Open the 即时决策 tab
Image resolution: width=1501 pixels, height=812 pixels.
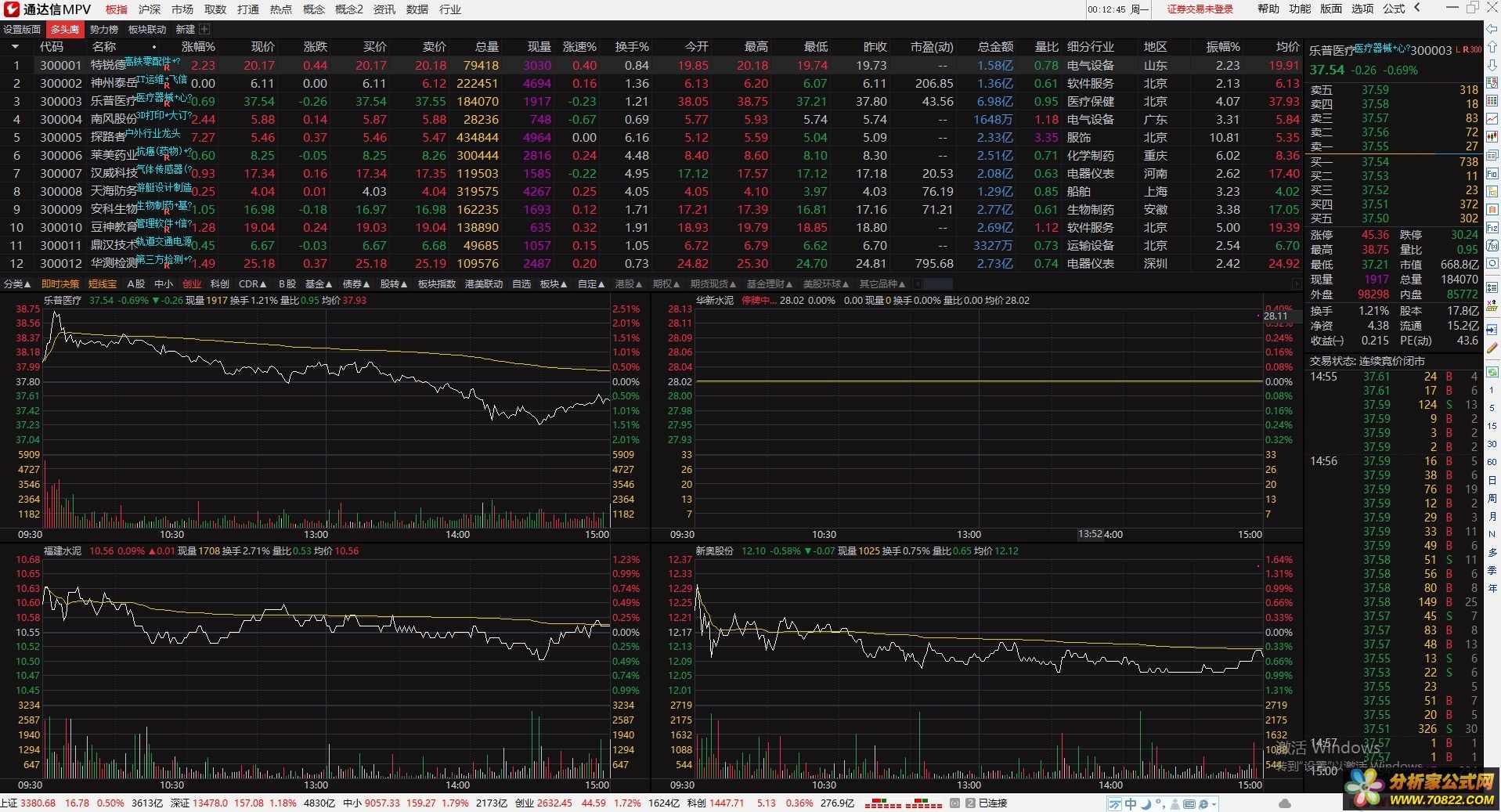(60, 284)
